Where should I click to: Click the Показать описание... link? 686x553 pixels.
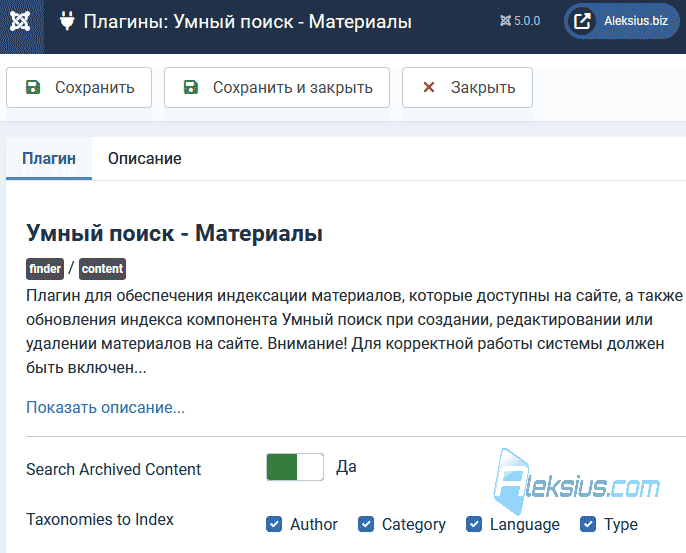pos(105,407)
